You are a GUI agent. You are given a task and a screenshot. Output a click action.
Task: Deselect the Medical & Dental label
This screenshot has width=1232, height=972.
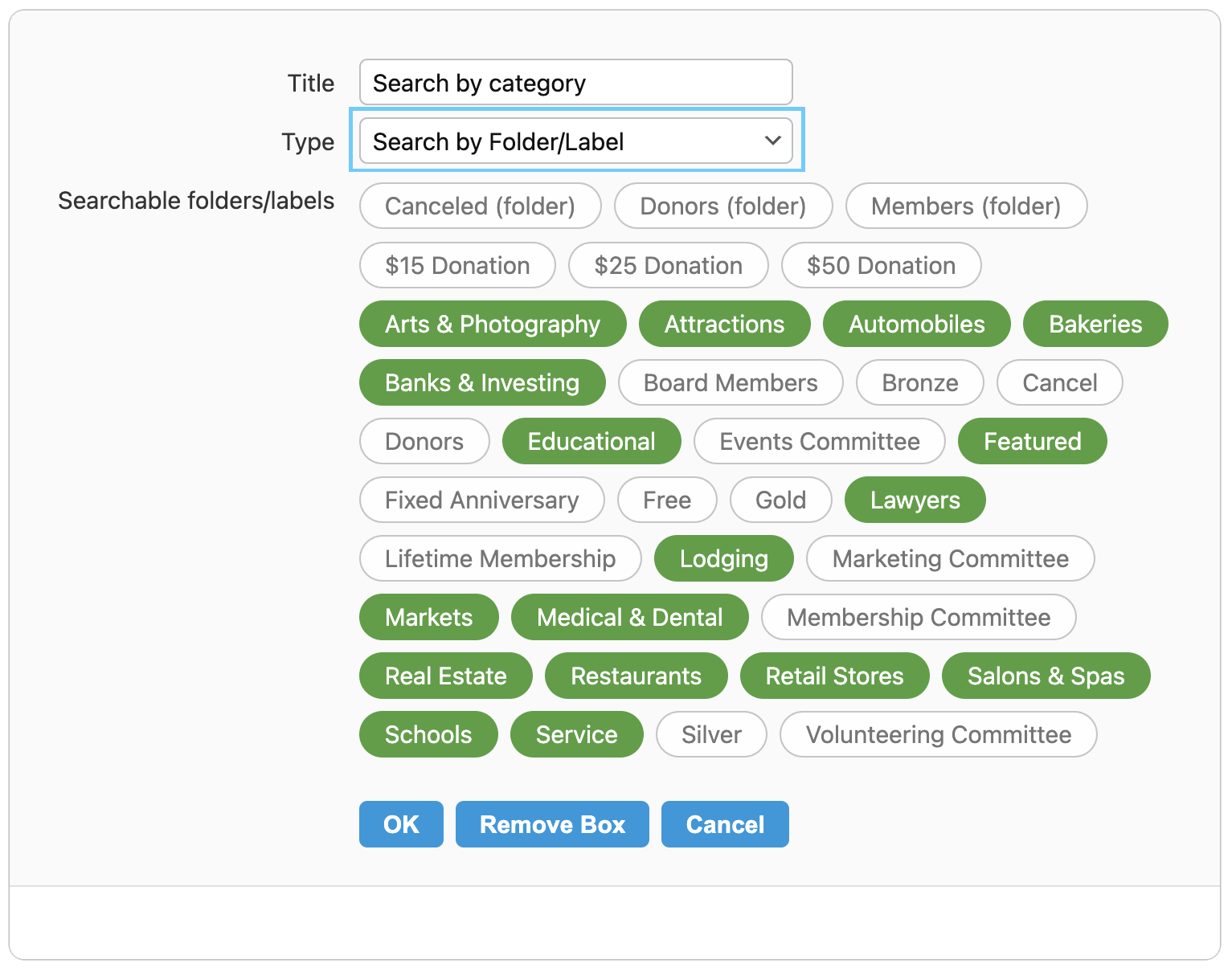629,617
